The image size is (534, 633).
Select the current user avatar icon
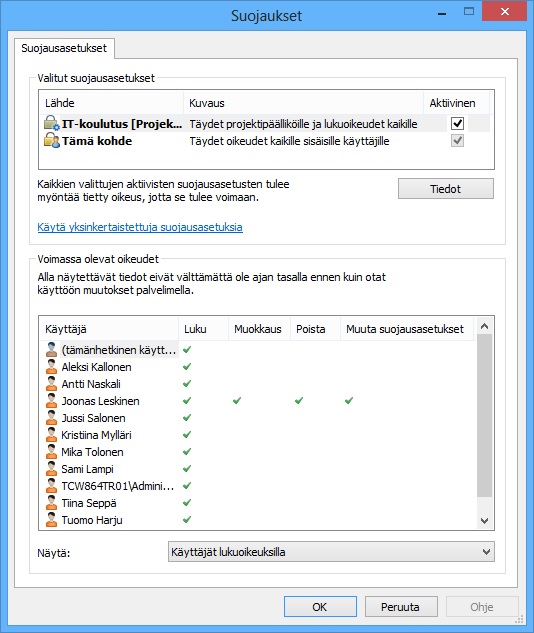[x=51, y=350]
